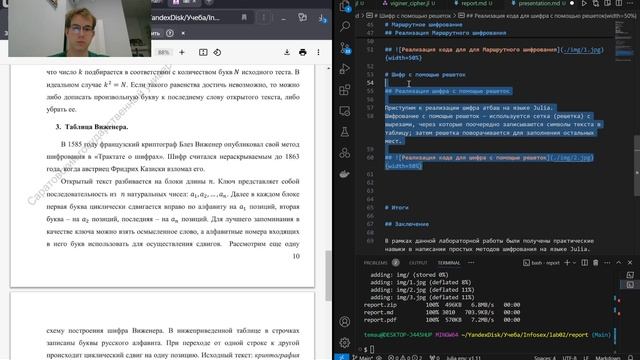Screen dimensions: 640x360
Task: Click Julia env status bar item
Action: click(463, 358)
